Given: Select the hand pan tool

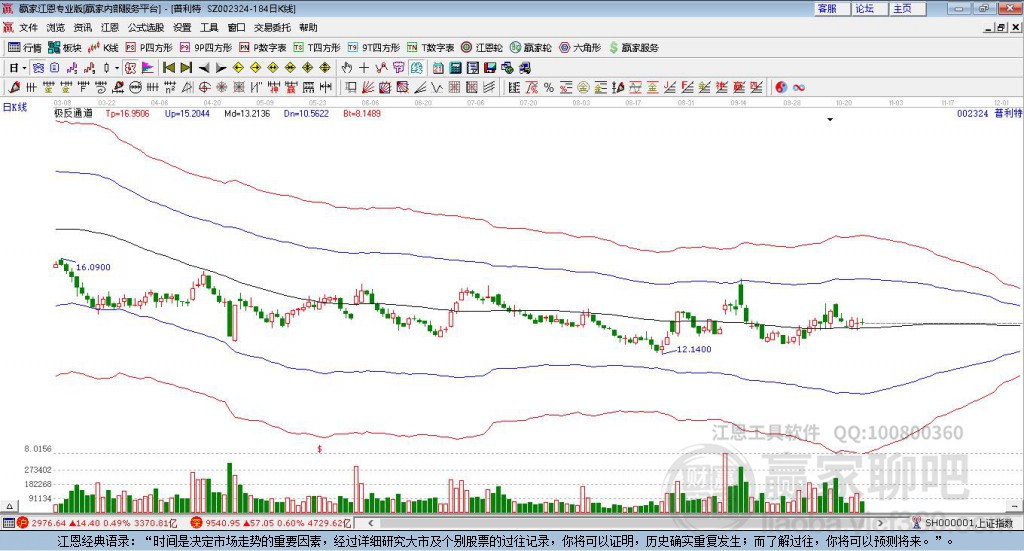Looking at the screenshot, I should pyautogui.click(x=347, y=68).
